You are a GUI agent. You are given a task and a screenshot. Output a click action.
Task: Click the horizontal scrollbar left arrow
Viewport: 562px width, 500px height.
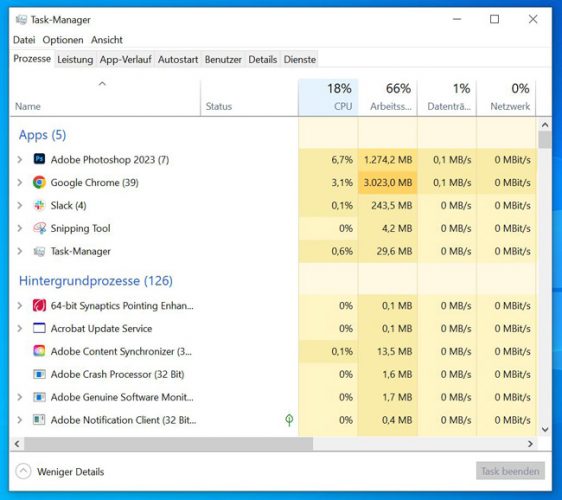click(17, 444)
